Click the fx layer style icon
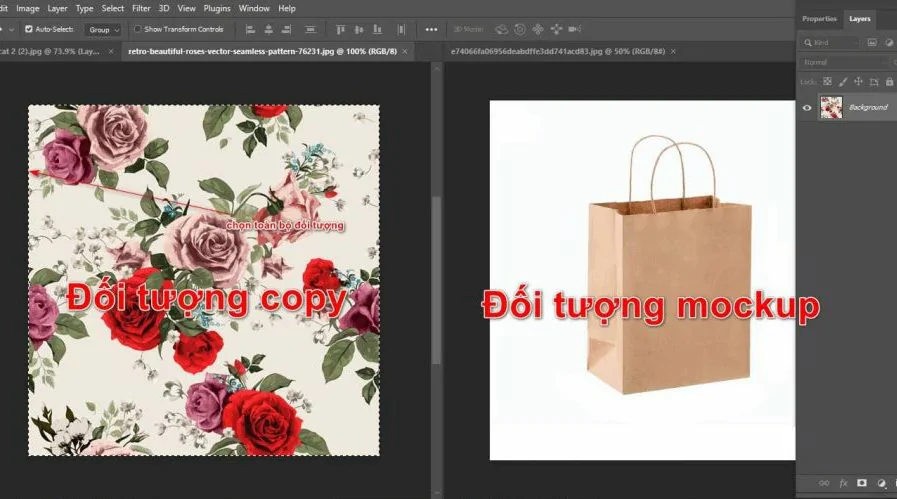 click(843, 483)
